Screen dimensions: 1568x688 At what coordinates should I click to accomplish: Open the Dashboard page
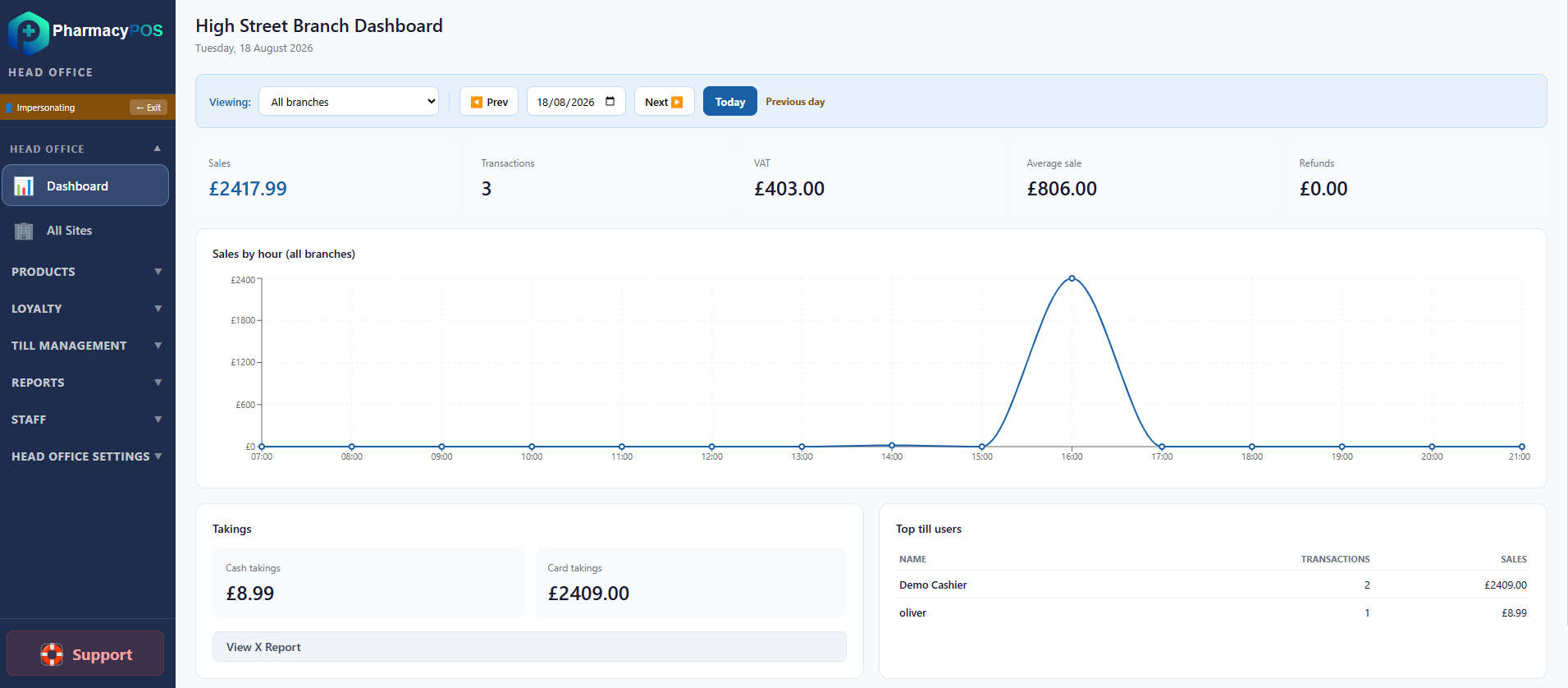[85, 186]
